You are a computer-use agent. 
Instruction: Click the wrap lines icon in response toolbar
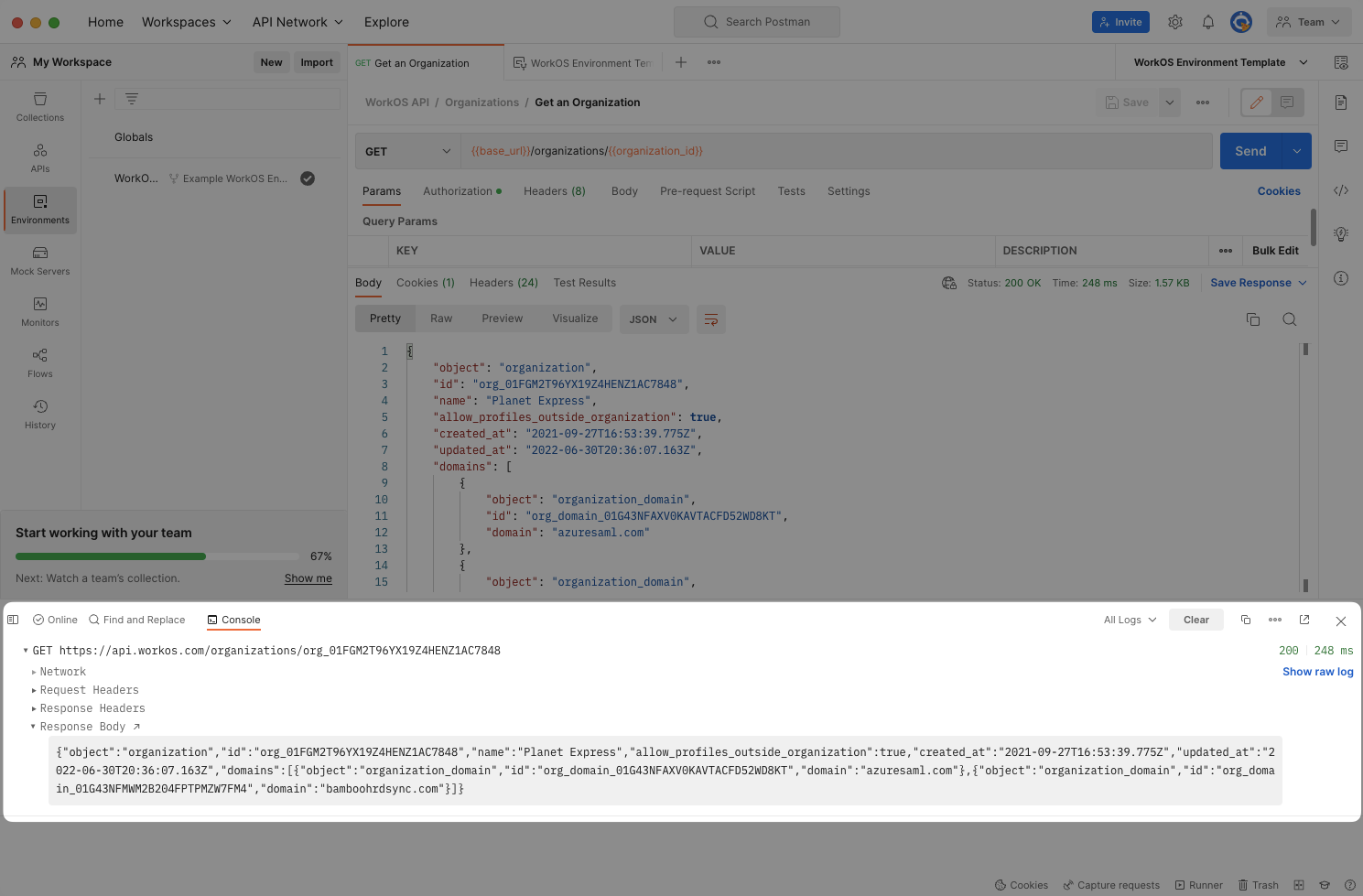coord(711,319)
